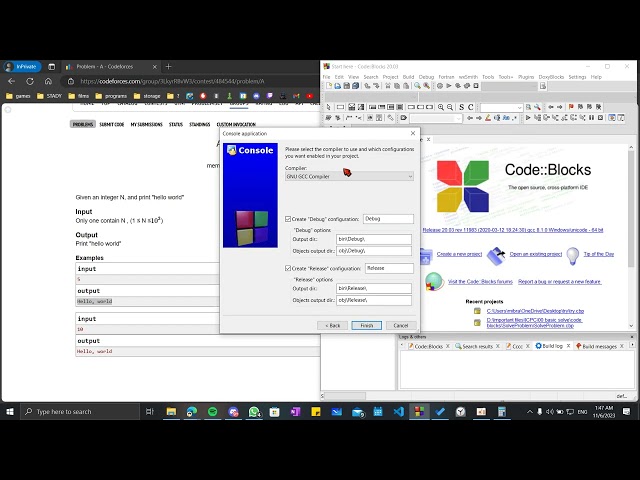Viewport: 640px width, 480px height.
Task: Click New file icon in Code::Blocks toolbar
Action: (x=329, y=86)
